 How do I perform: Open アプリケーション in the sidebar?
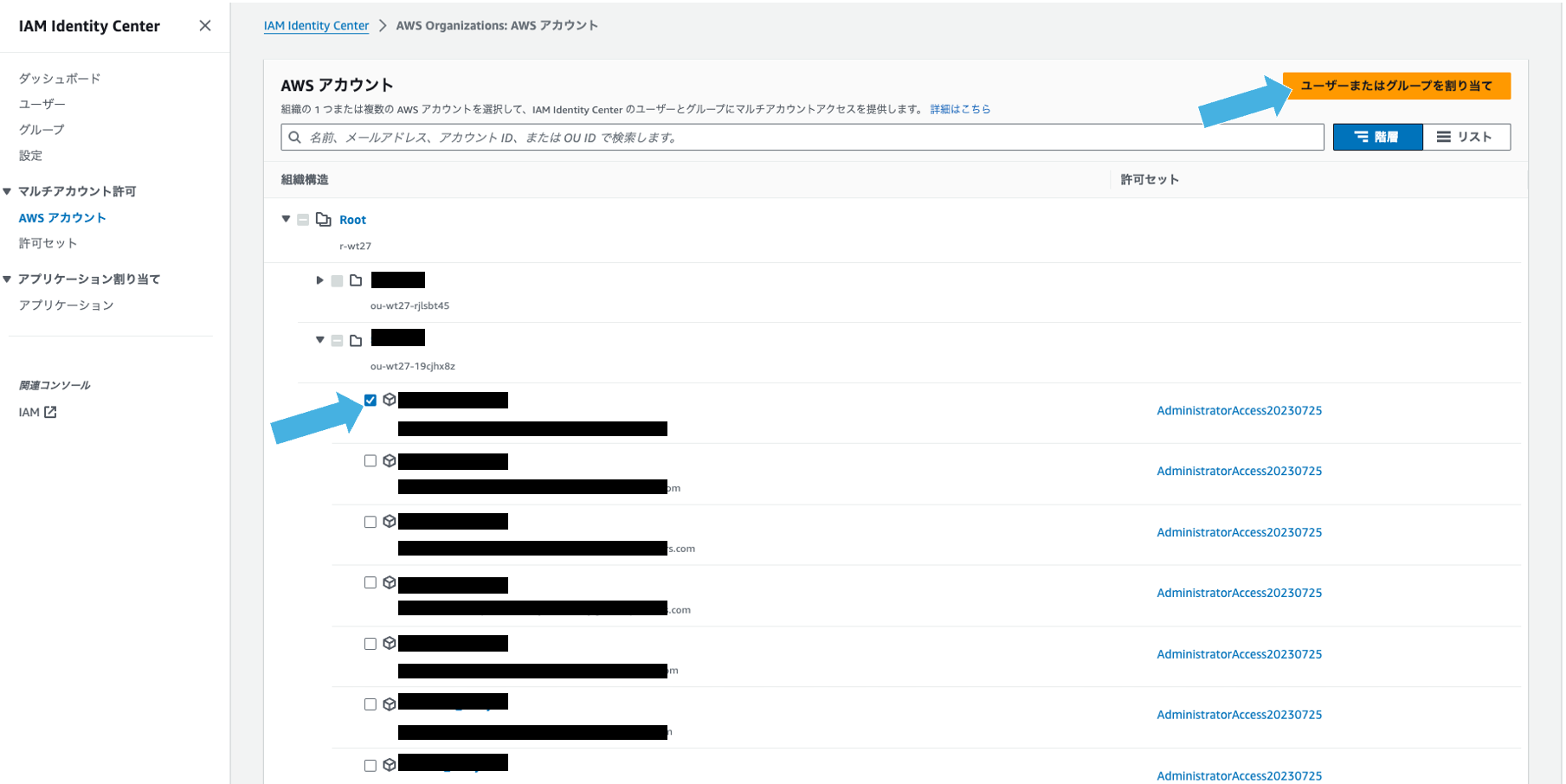point(66,305)
